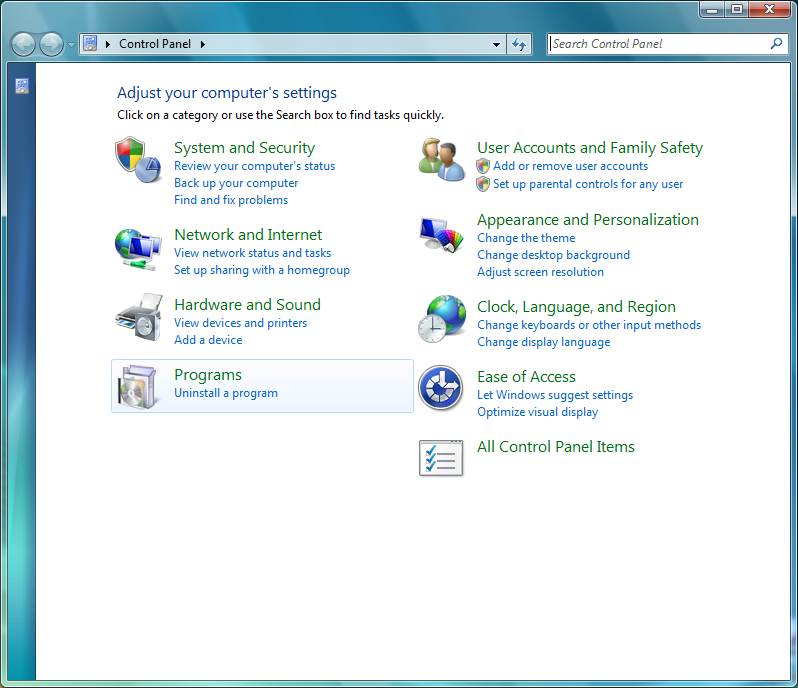This screenshot has width=798, height=688.
Task: Maximize the Control Panel window
Action: [x=736, y=9]
